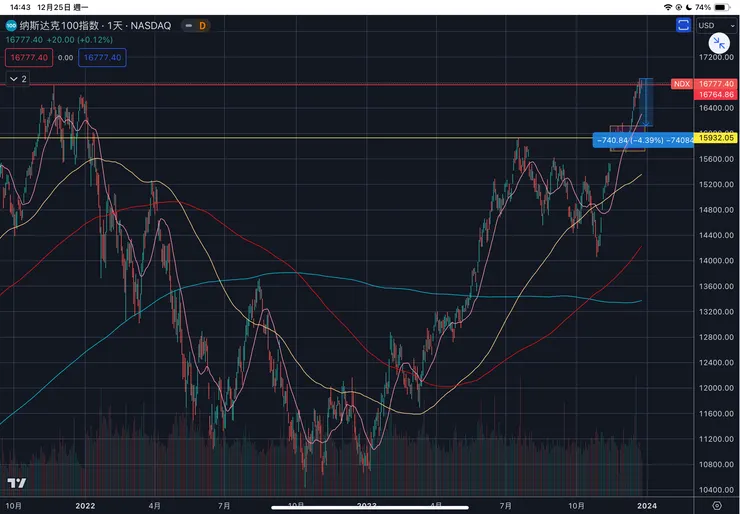
Task: Expand the collapsed indicators list labeled 2
Action: 17,79
